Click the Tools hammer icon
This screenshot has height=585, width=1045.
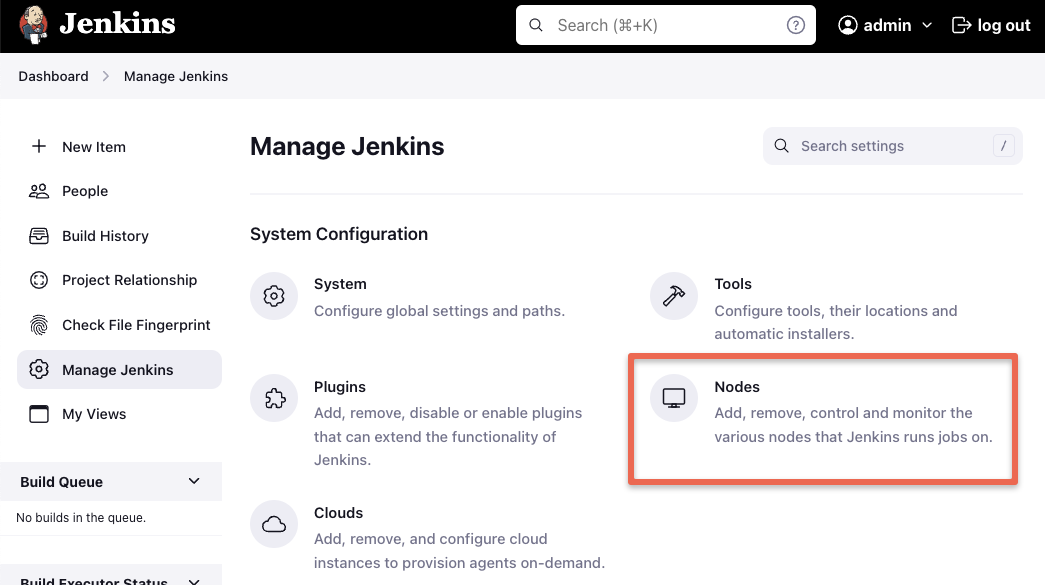tap(673, 295)
